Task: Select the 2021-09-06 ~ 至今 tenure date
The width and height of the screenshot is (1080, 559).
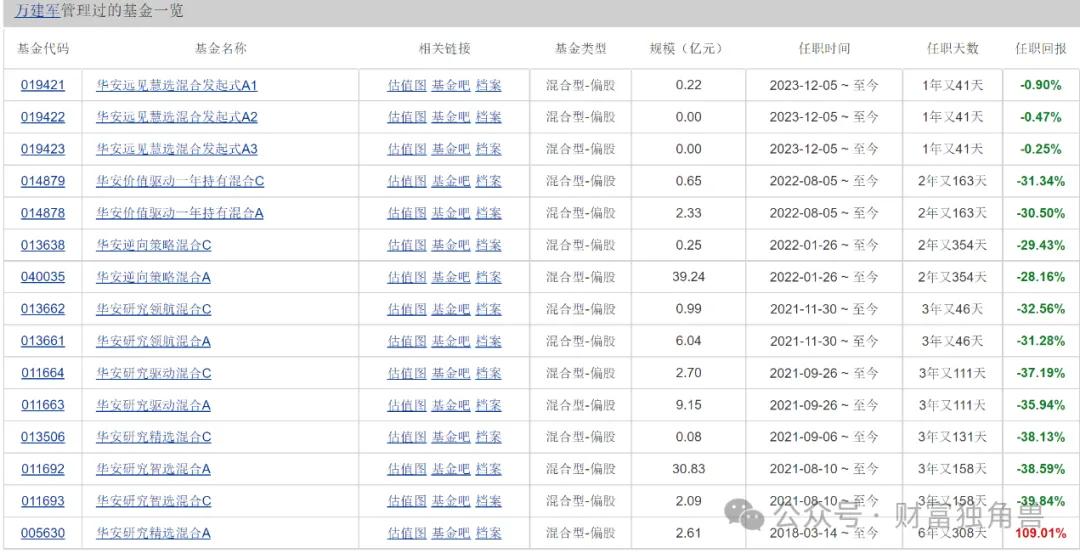Action: pyautogui.click(x=824, y=437)
